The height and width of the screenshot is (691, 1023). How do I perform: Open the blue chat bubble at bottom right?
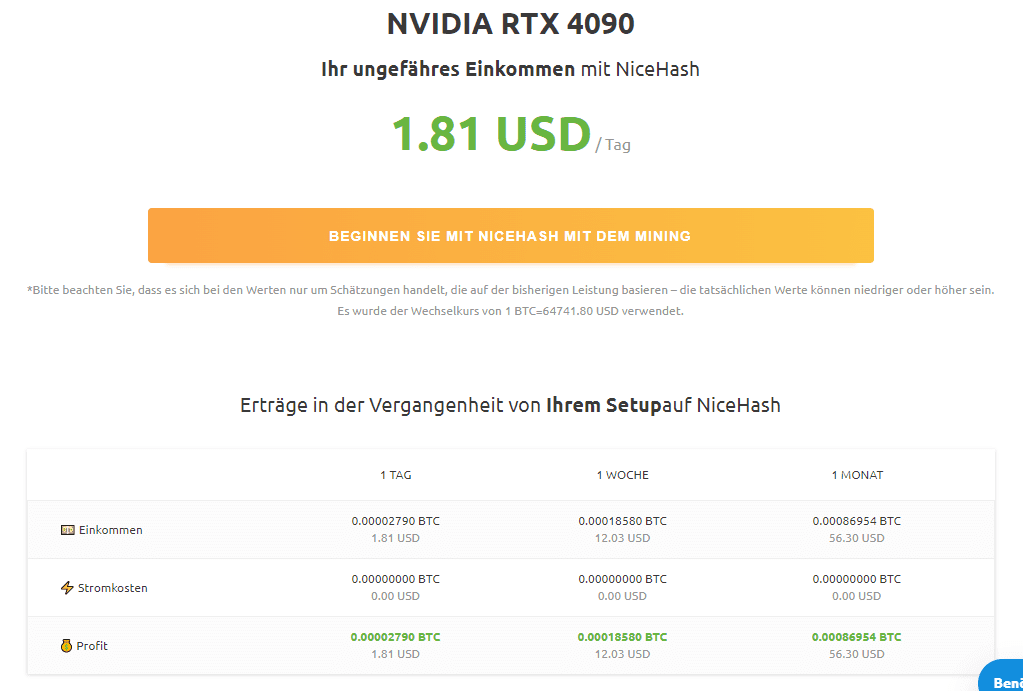click(x=1001, y=675)
